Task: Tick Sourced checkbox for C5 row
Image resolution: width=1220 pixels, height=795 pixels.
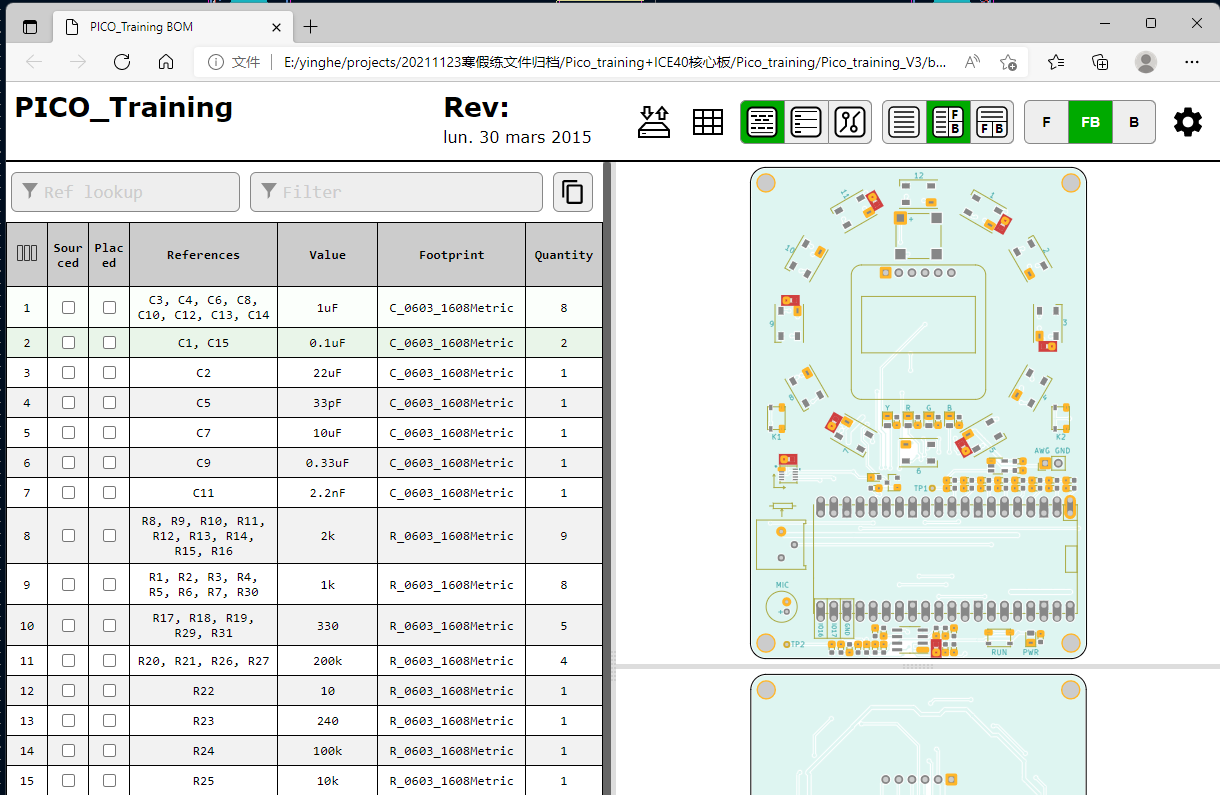Action: pos(68,402)
